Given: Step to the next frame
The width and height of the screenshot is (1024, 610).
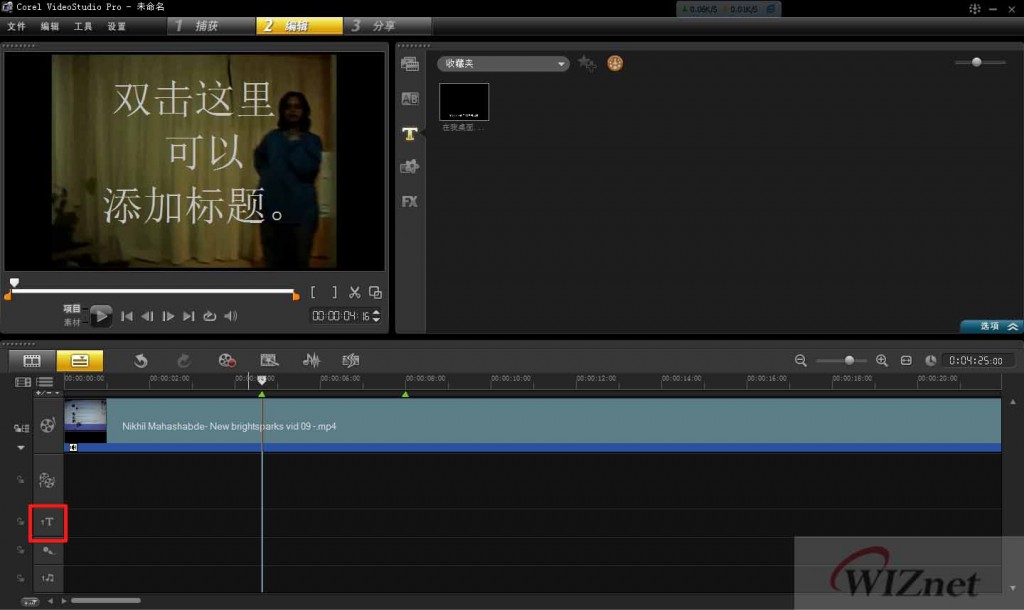Looking at the screenshot, I should (x=168, y=316).
